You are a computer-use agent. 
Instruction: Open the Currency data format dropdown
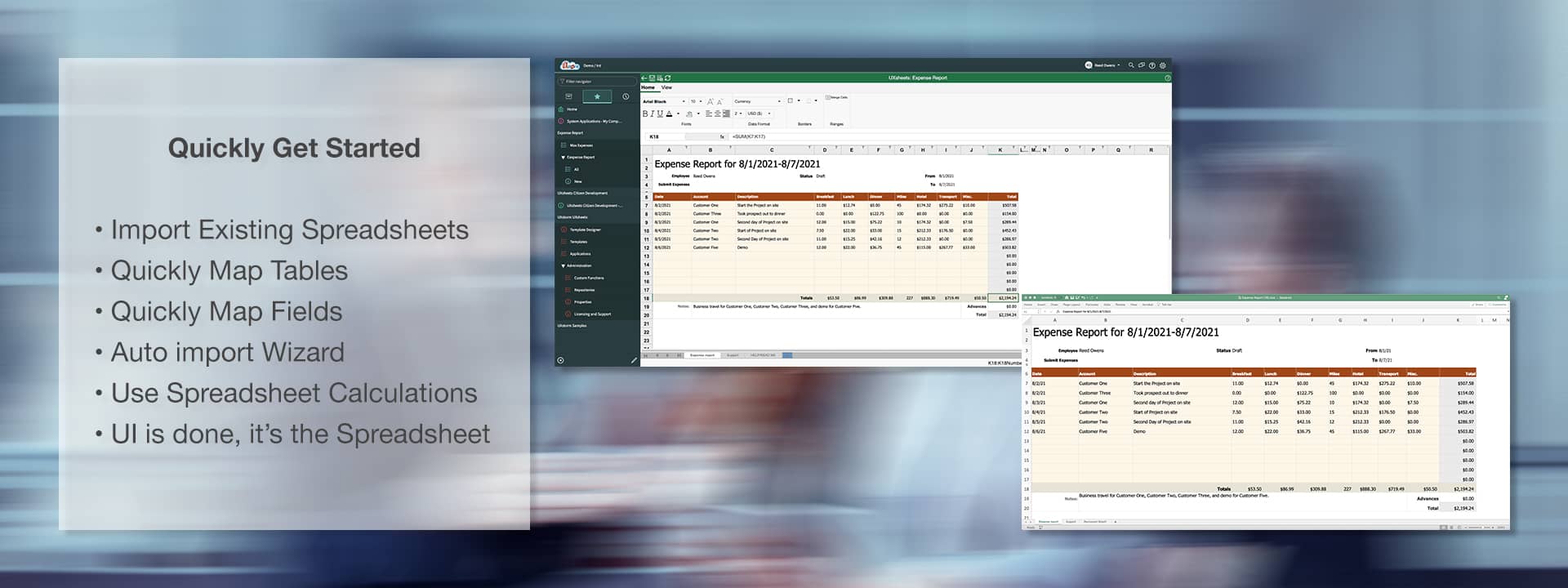(757, 101)
